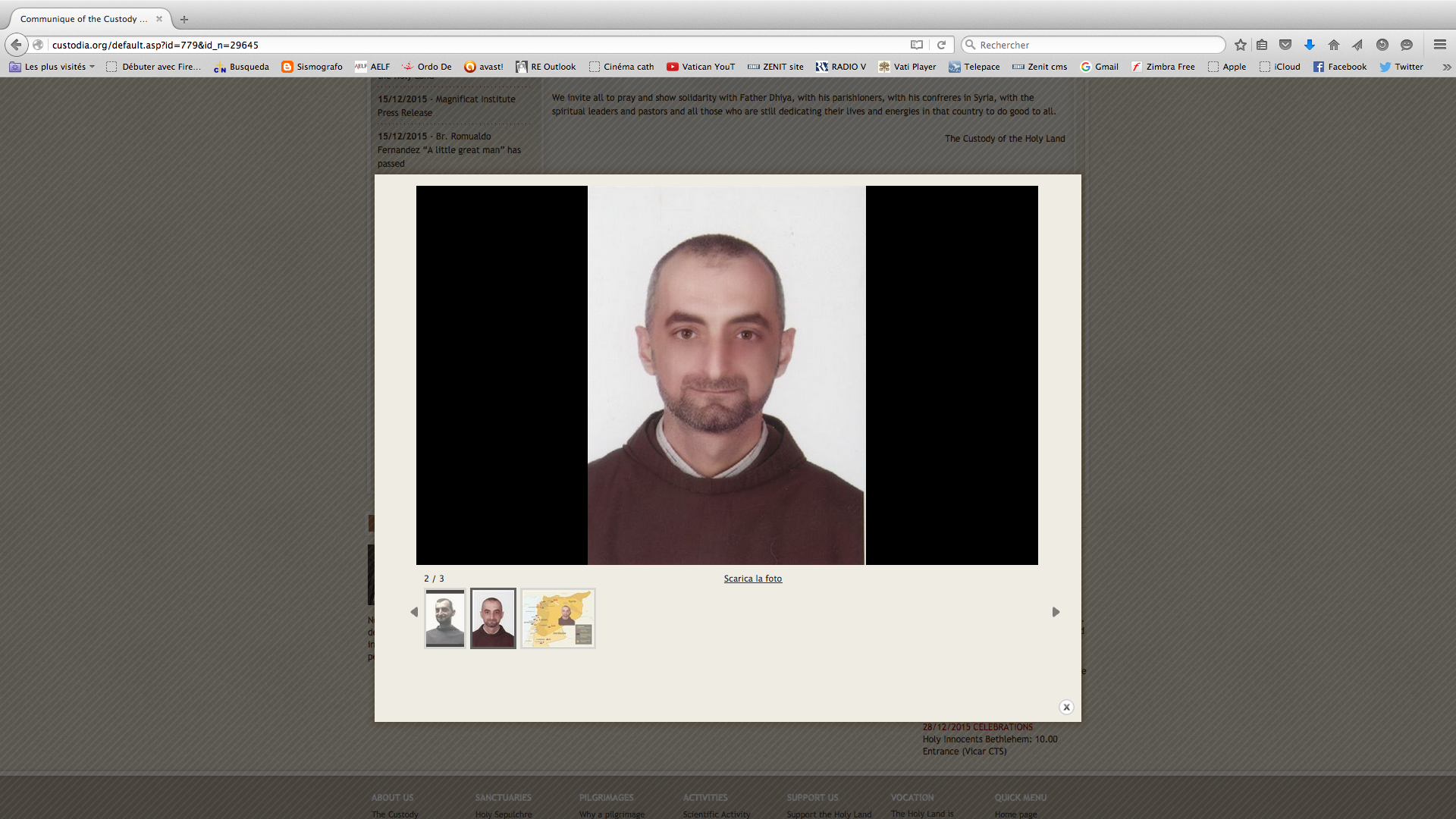This screenshot has height=819, width=1456.
Task: Click the browser back arrow button
Action: [16, 45]
